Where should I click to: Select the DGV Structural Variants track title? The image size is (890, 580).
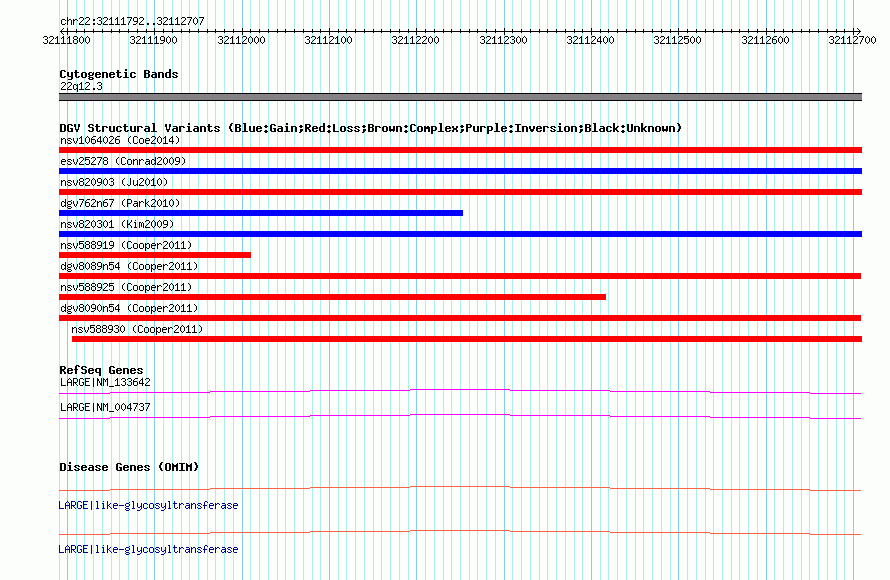[370, 128]
